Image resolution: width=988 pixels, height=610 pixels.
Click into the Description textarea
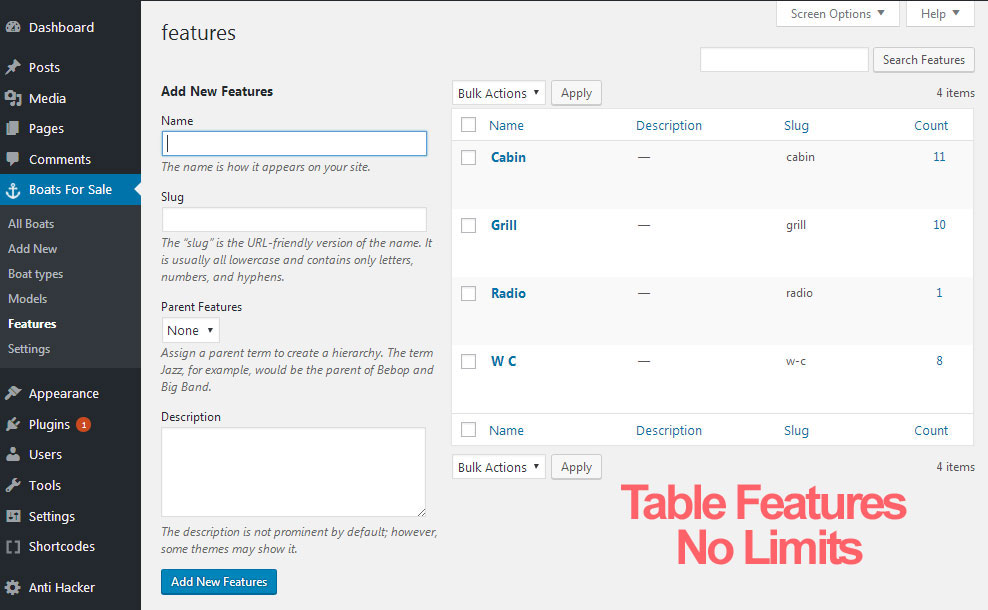click(294, 472)
